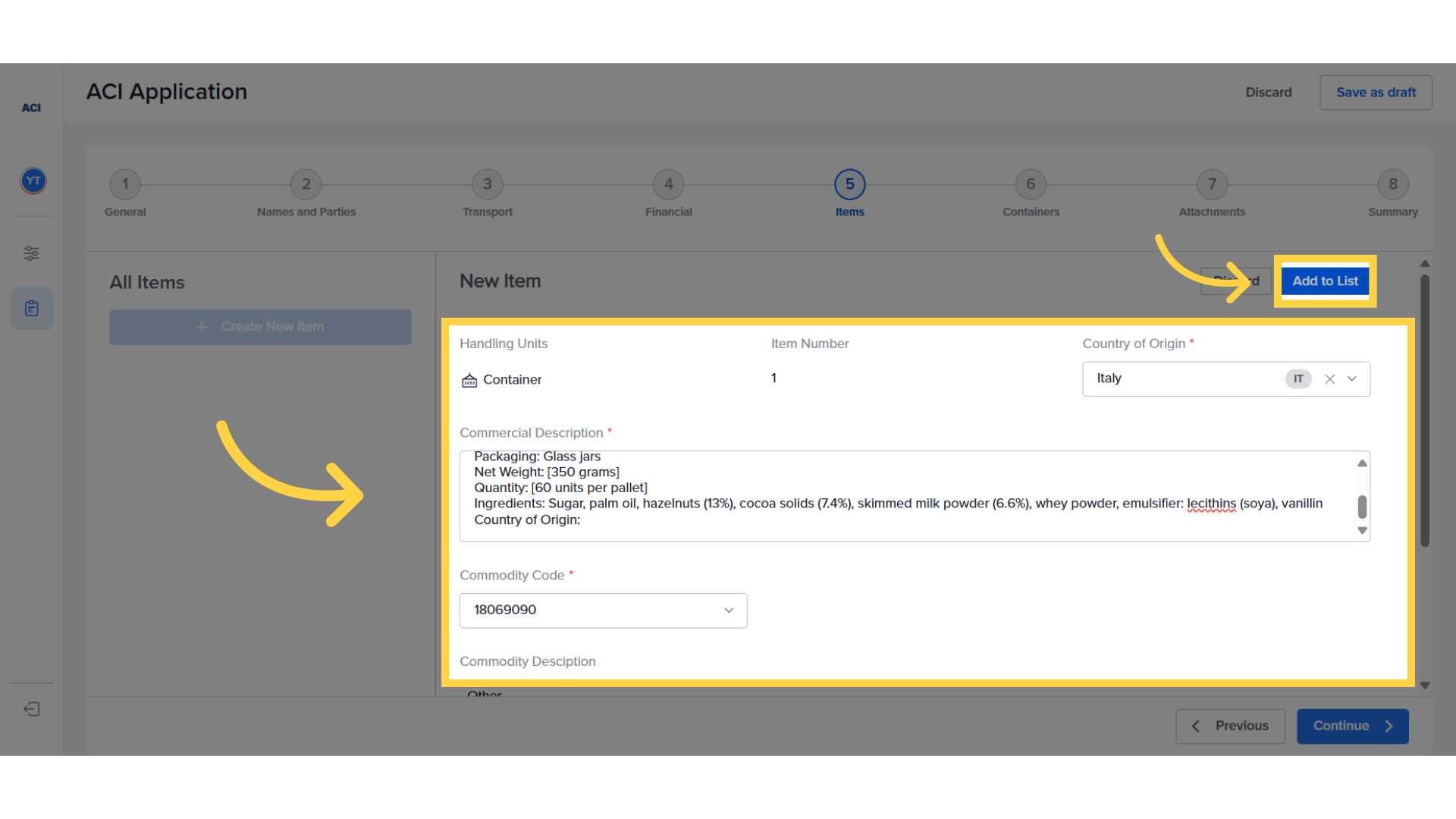Select the clipboard applications sidebar icon

[31, 309]
